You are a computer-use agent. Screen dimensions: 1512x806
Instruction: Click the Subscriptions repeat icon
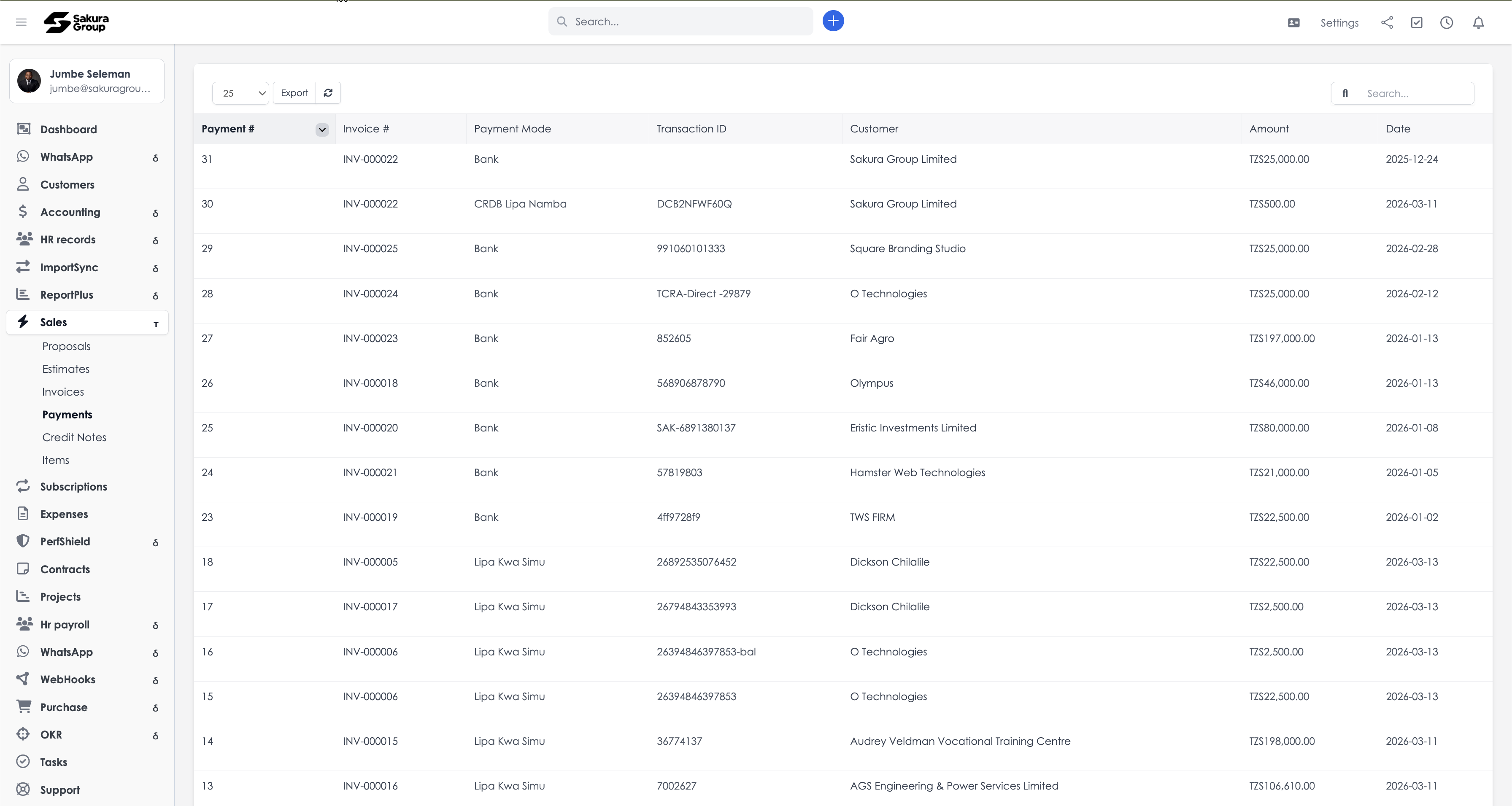(23, 486)
